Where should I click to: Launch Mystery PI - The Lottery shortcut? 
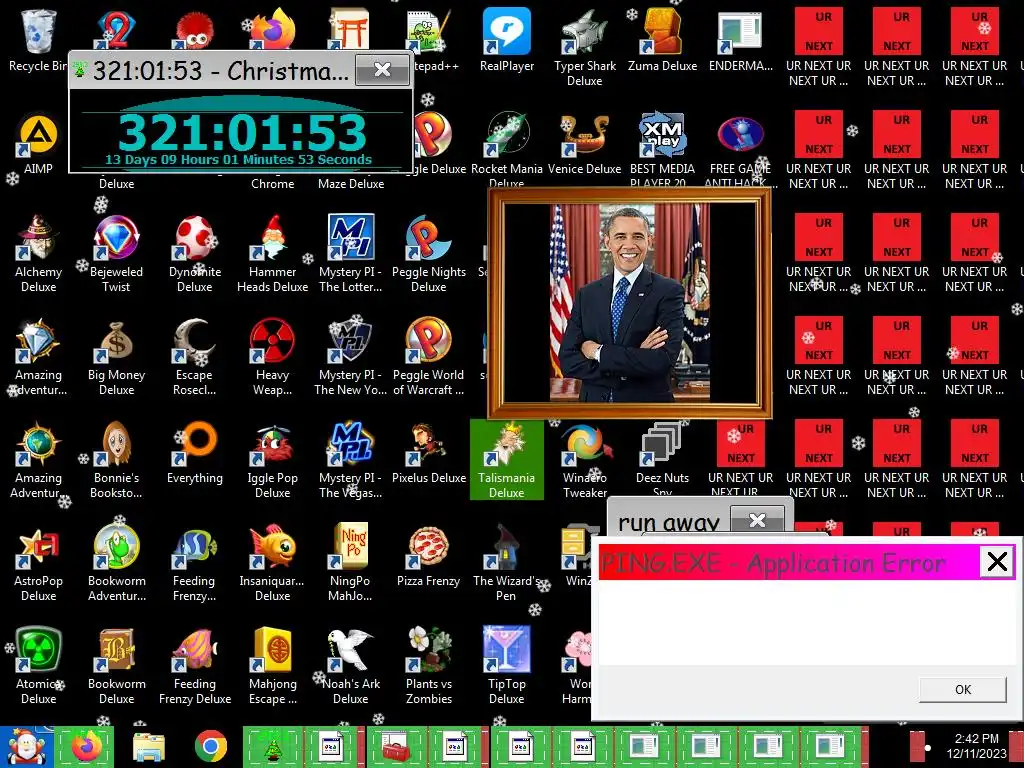(350, 253)
